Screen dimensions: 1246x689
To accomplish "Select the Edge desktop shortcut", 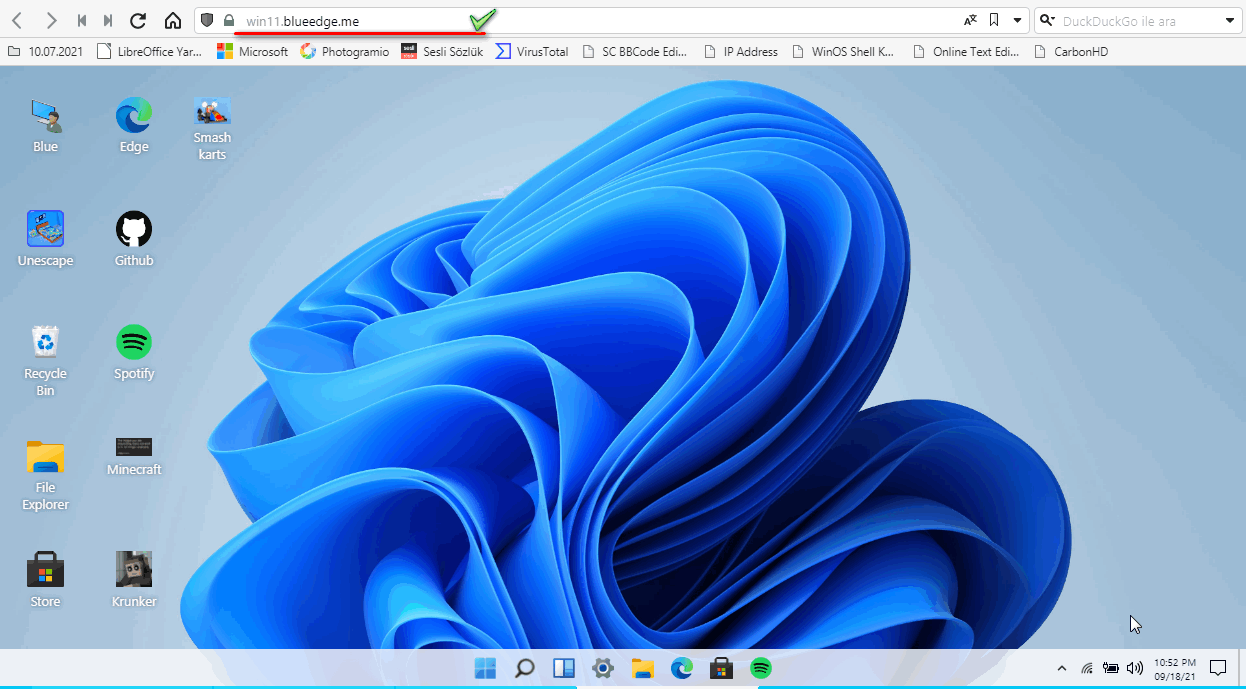I will click(x=134, y=125).
